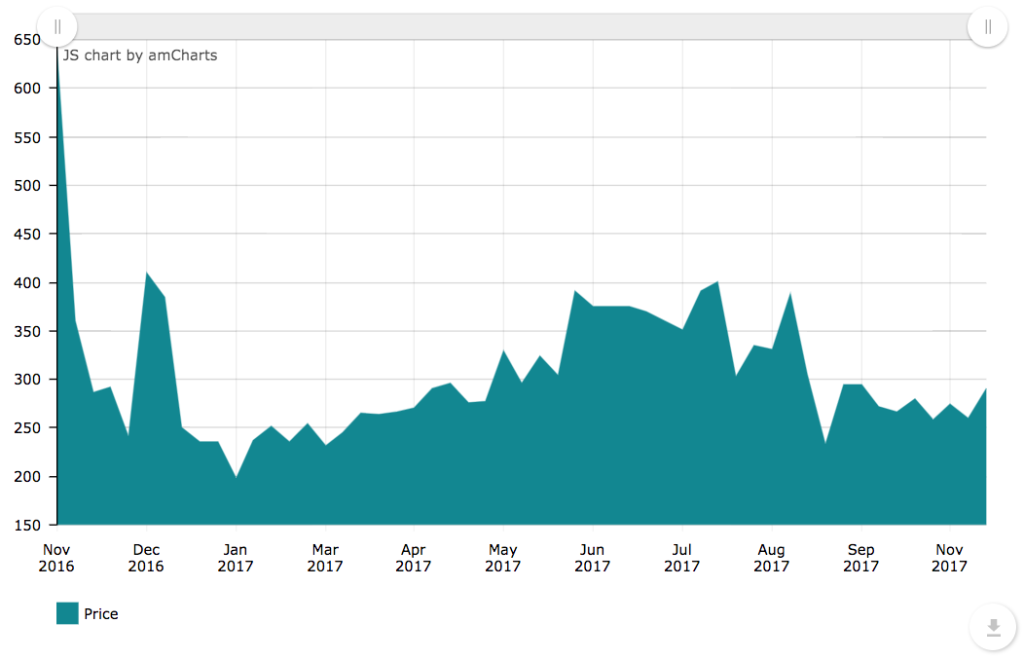Viewport: 1024px width, 660px height.
Task: Select the January 2017 lowest price point
Action: (x=236, y=477)
